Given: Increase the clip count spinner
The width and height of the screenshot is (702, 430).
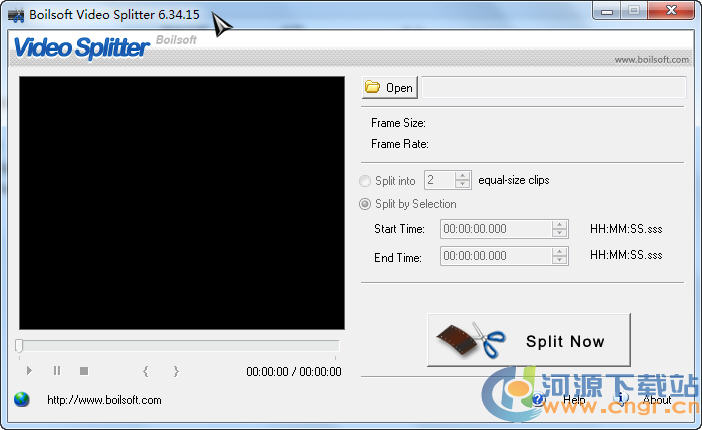Looking at the screenshot, I should [462, 176].
